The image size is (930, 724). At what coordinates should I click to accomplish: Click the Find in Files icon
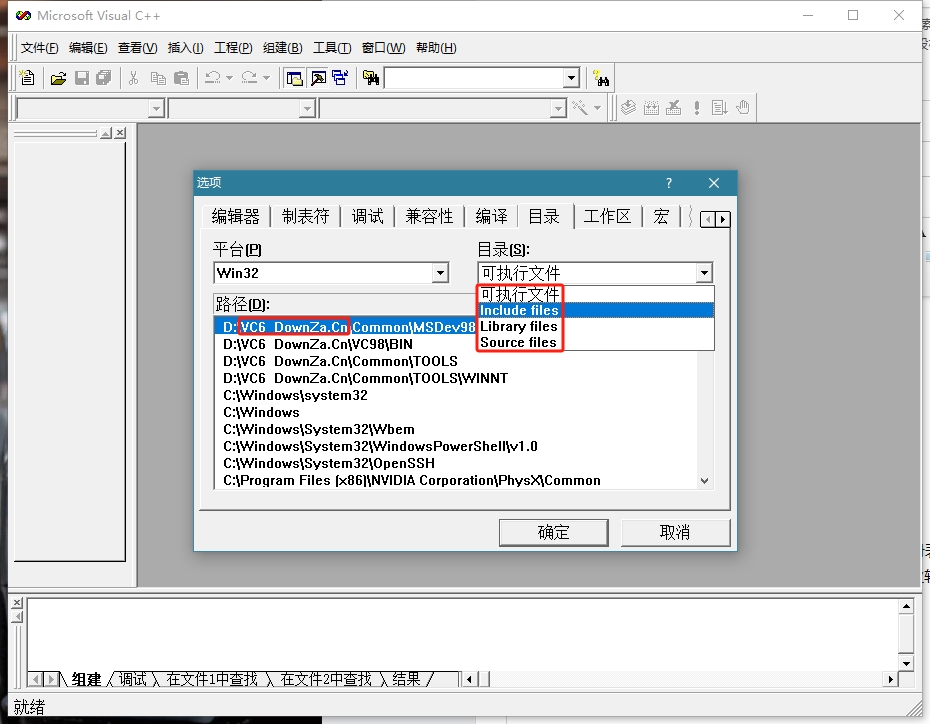click(x=371, y=78)
